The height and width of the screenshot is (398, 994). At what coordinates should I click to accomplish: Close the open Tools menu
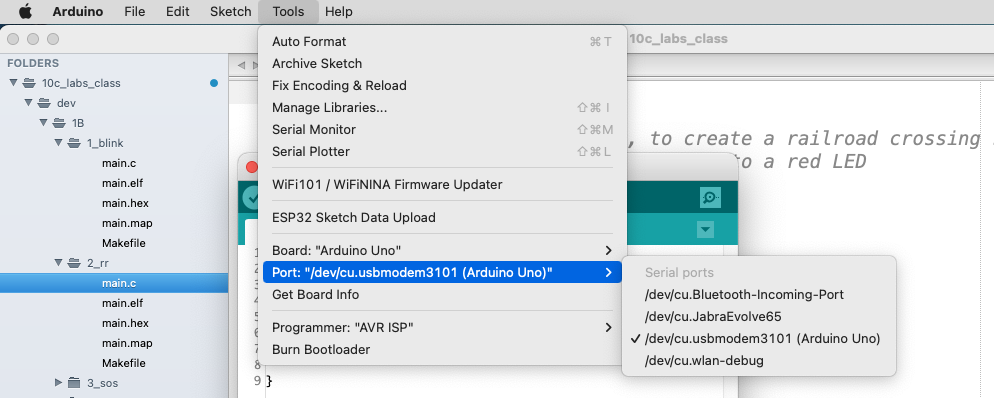pyautogui.click(x=288, y=11)
